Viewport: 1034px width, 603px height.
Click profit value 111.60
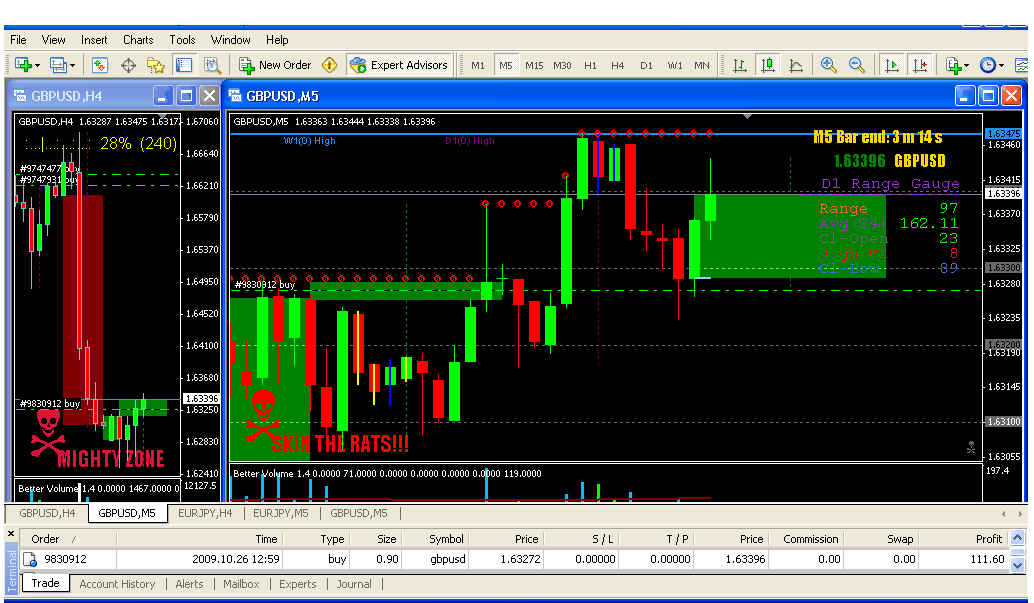click(x=987, y=559)
